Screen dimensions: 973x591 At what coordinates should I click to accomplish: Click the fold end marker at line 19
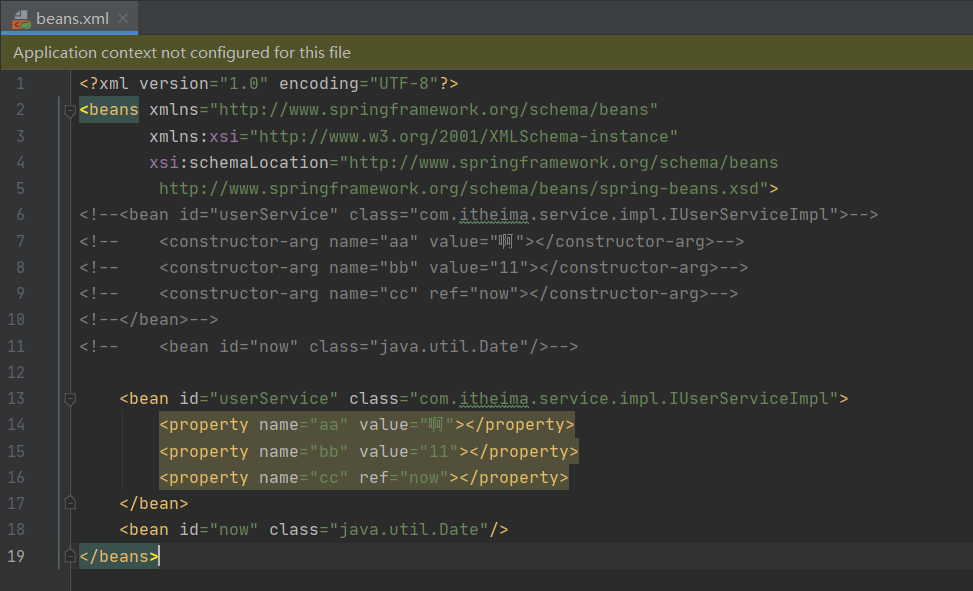[70, 556]
